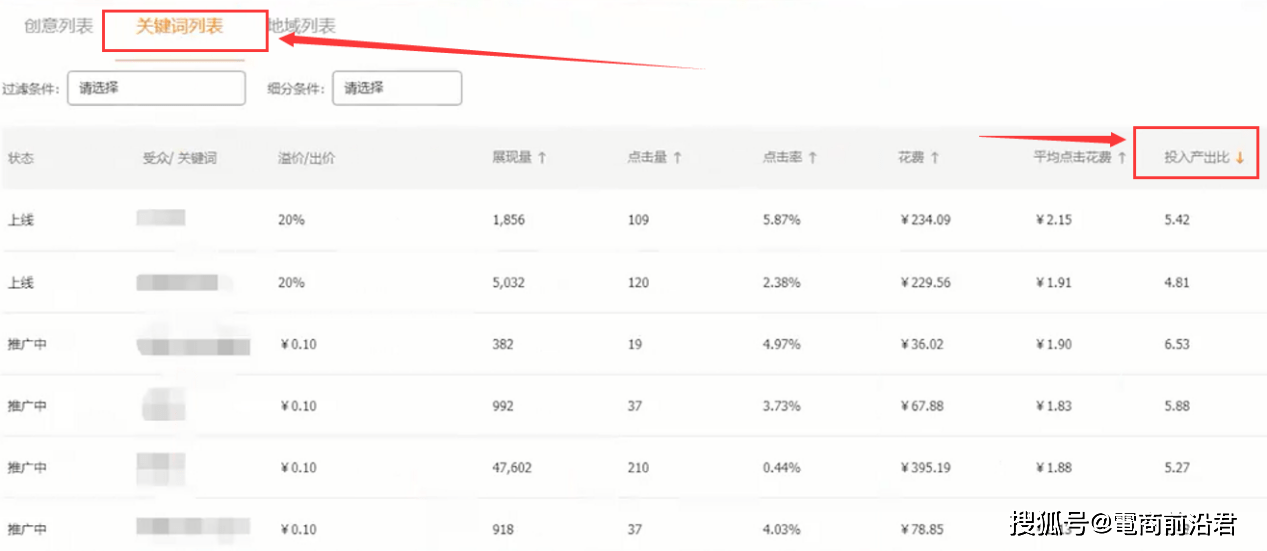Click the 状态 column header
The width and height of the screenshot is (1267, 551).
pyautogui.click(x=21, y=158)
